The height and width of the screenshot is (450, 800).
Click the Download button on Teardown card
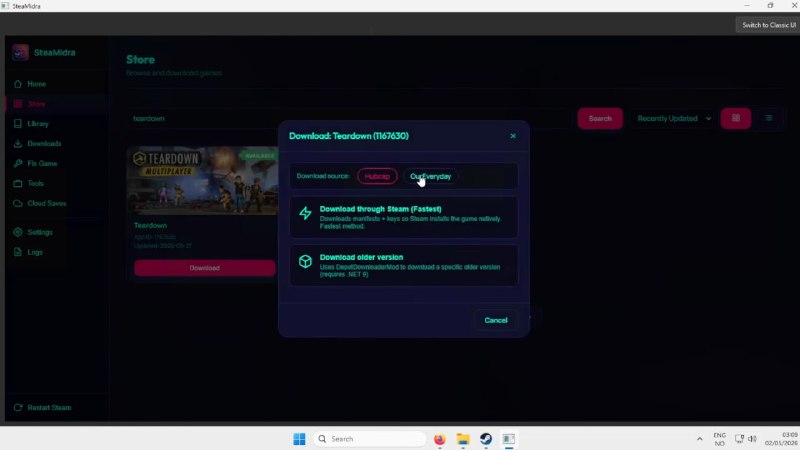click(205, 268)
